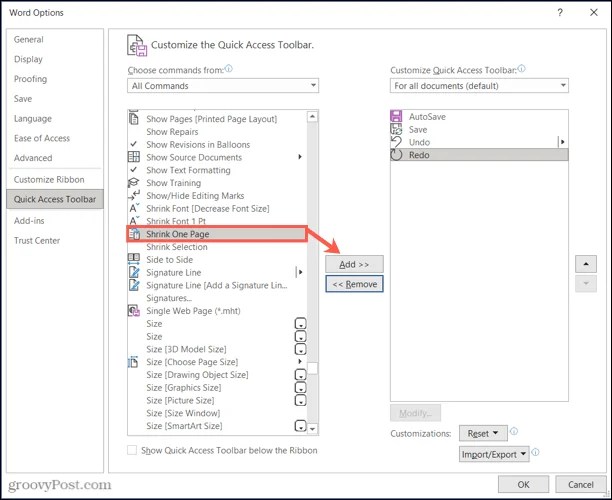Open the Size 3D Model Size dropdown indicator

point(300,349)
